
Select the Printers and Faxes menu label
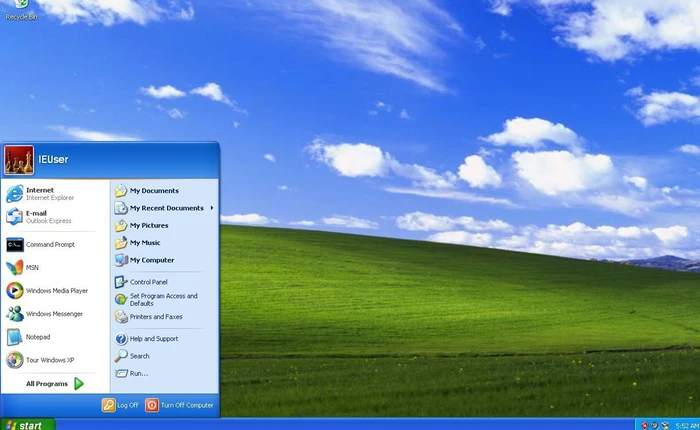[156, 317]
